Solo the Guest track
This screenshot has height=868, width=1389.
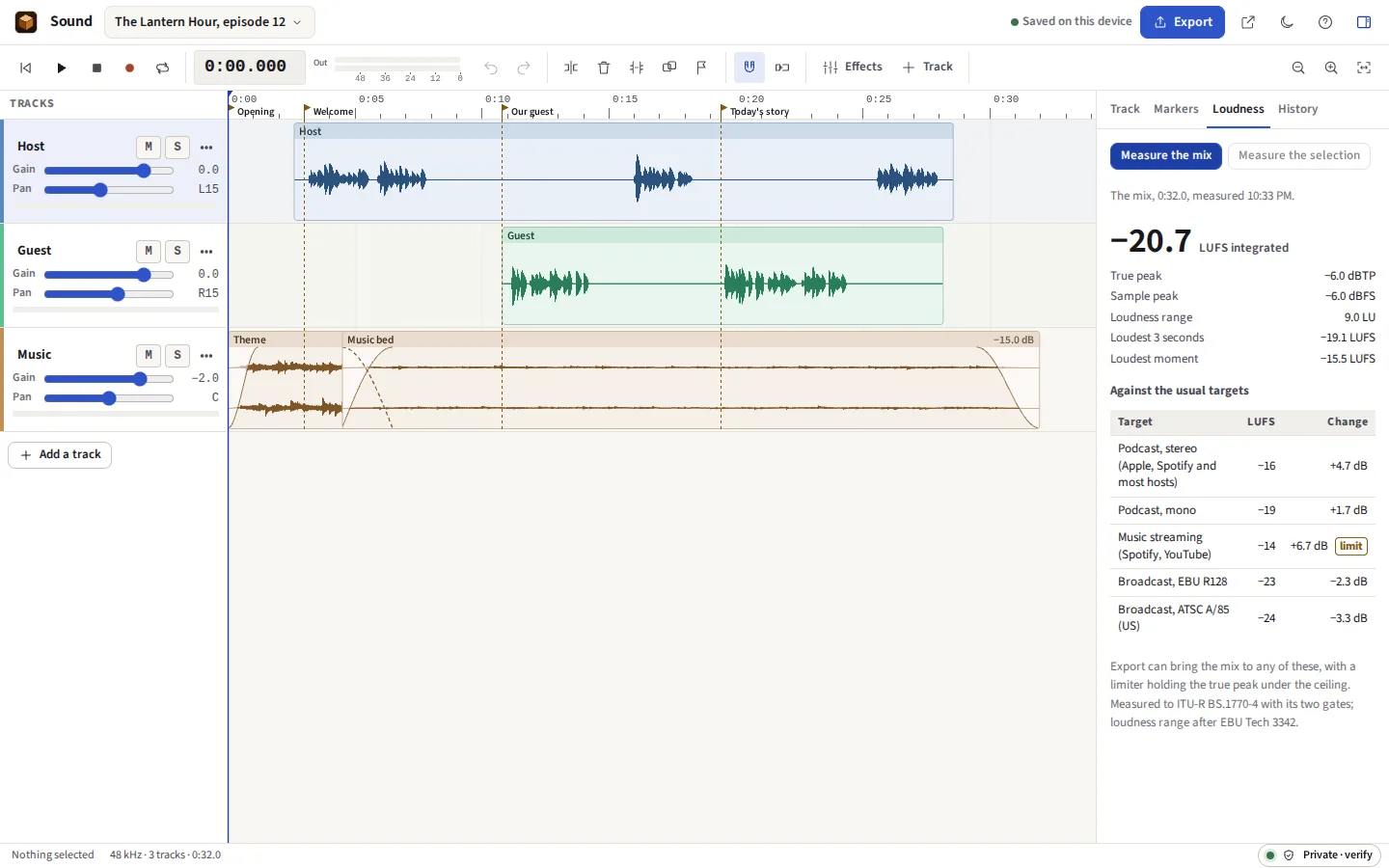pyautogui.click(x=177, y=251)
